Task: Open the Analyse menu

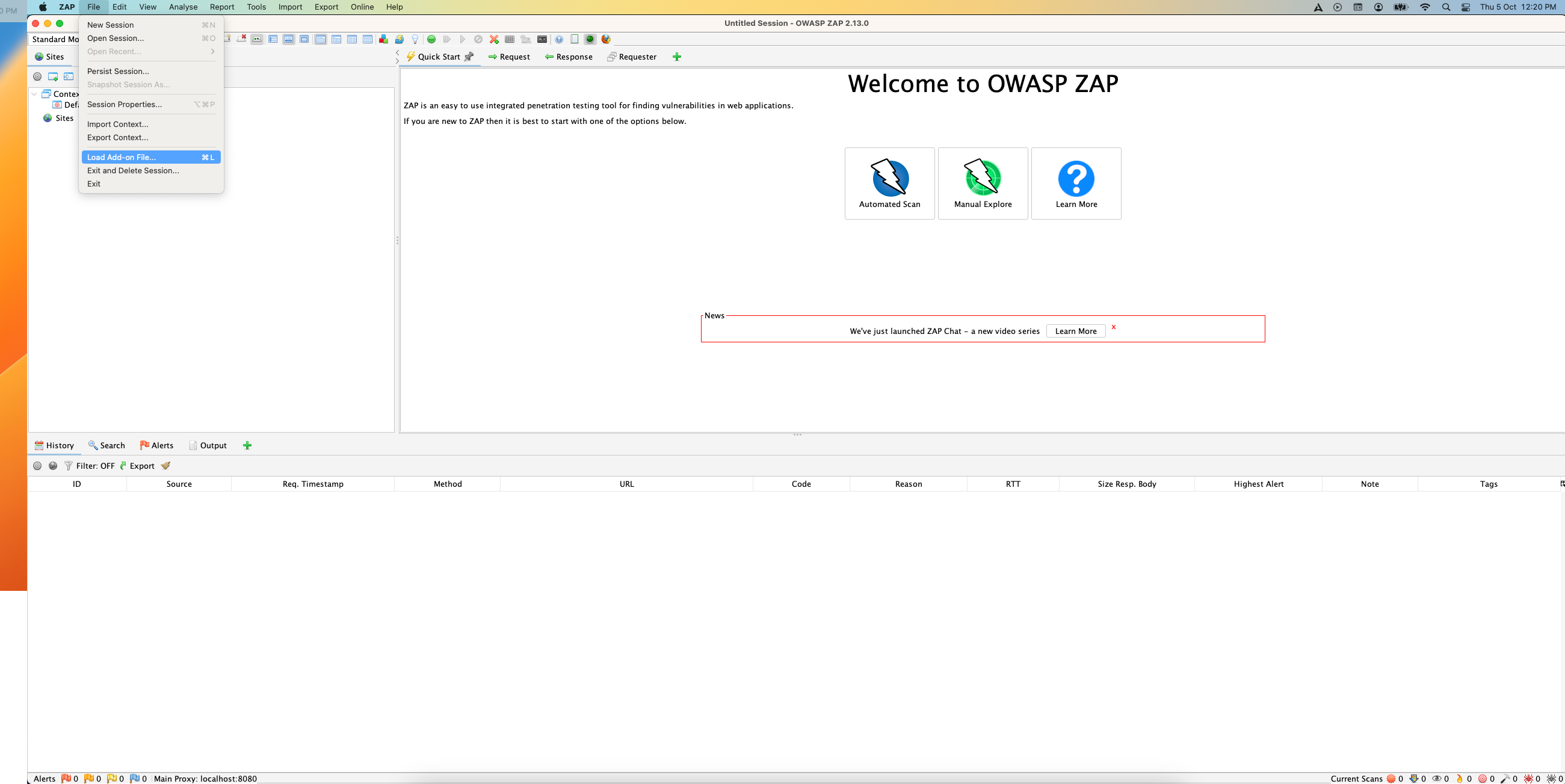Action: tap(183, 7)
